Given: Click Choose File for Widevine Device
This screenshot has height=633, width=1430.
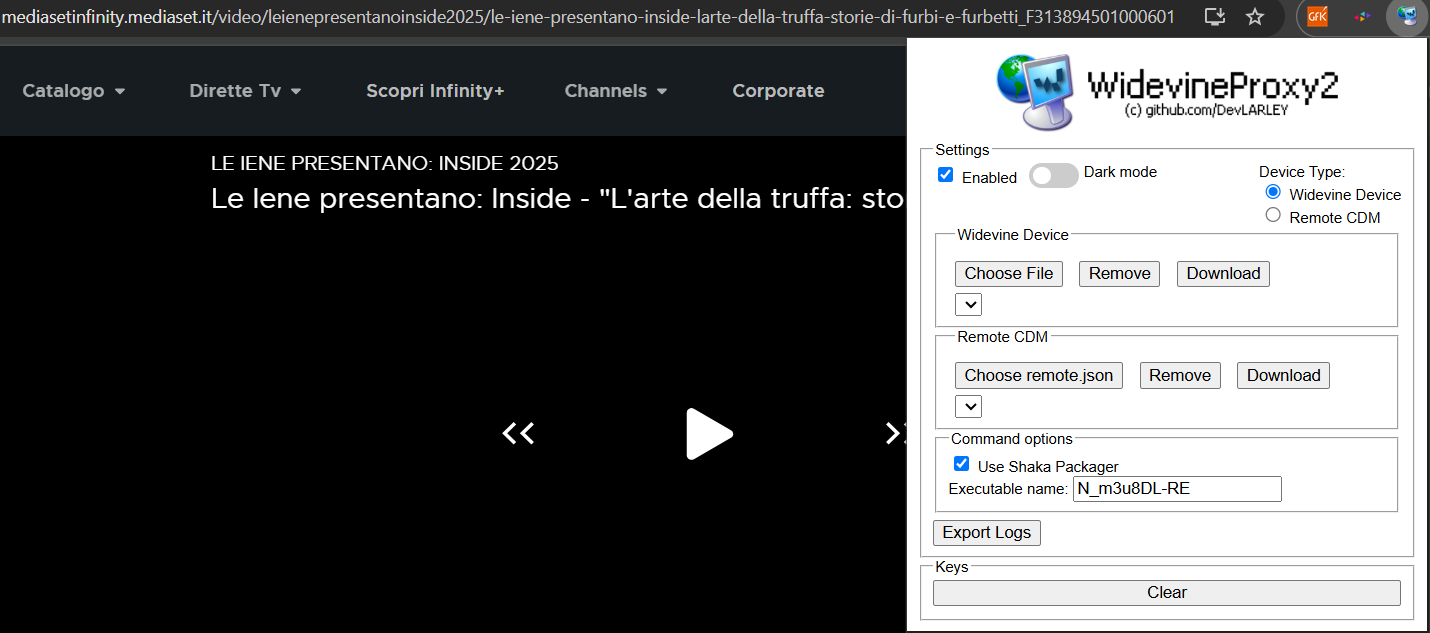Looking at the screenshot, I should click(1009, 274).
